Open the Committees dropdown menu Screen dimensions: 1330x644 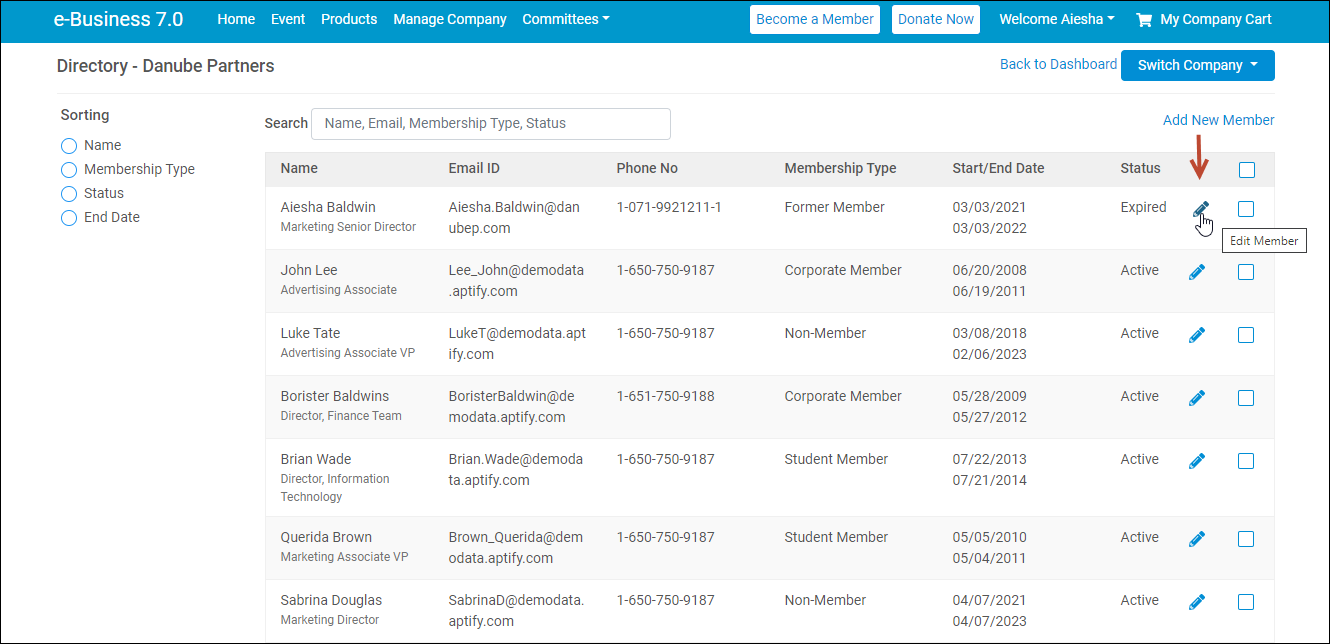pos(566,19)
